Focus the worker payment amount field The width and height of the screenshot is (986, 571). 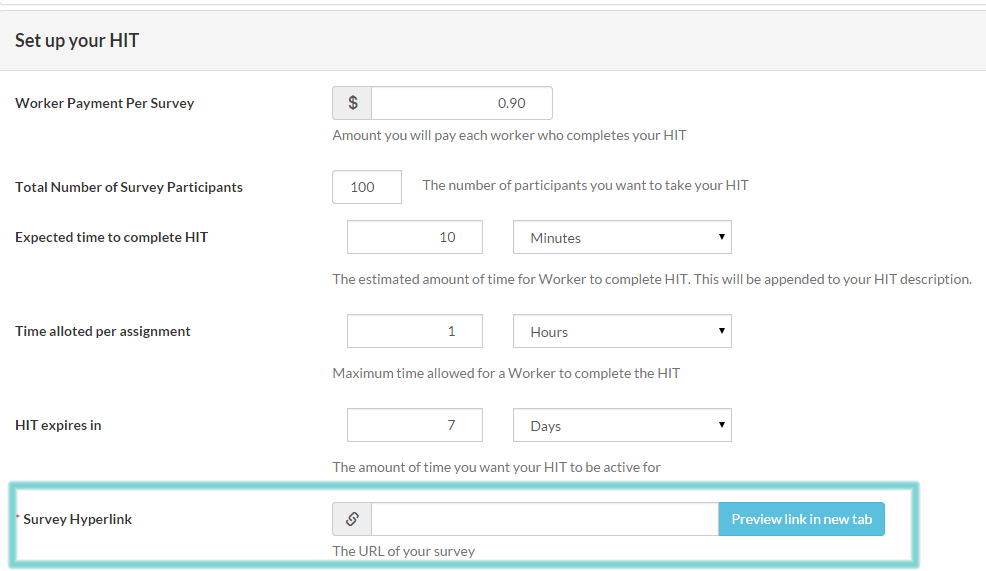point(461,103)
